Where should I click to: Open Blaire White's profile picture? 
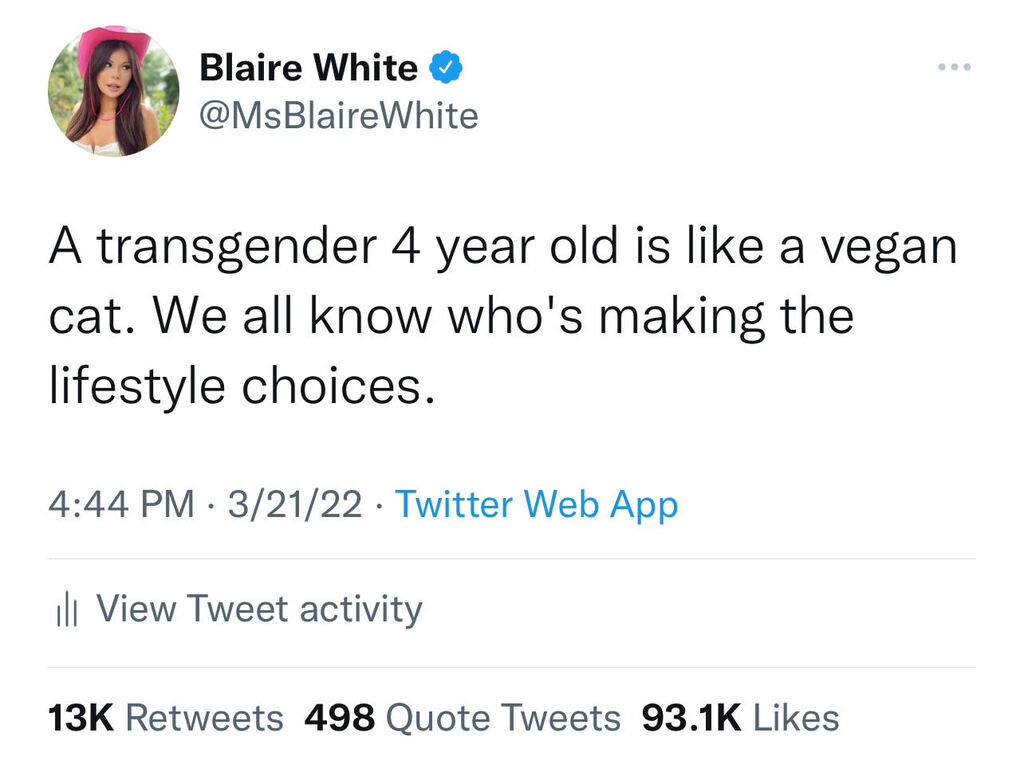coord(113,90)
